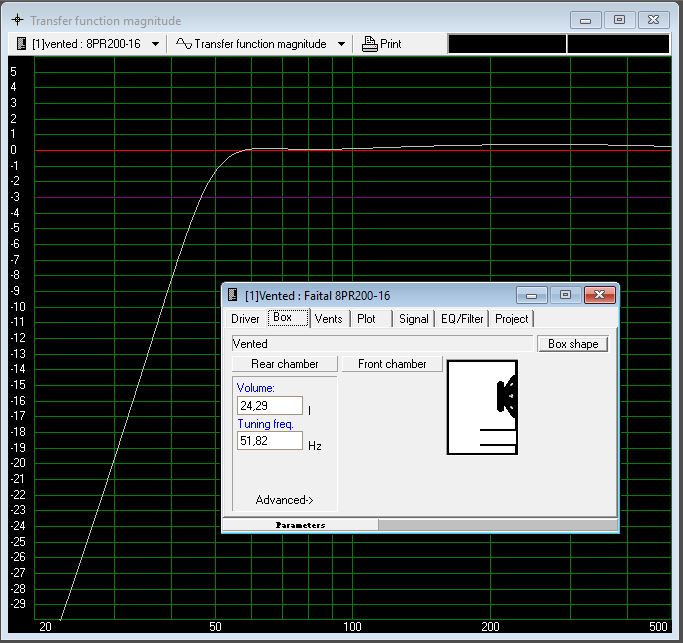Go to the EQ/Filter tab
The image size is (683, 643).
[x=462, y=319]
